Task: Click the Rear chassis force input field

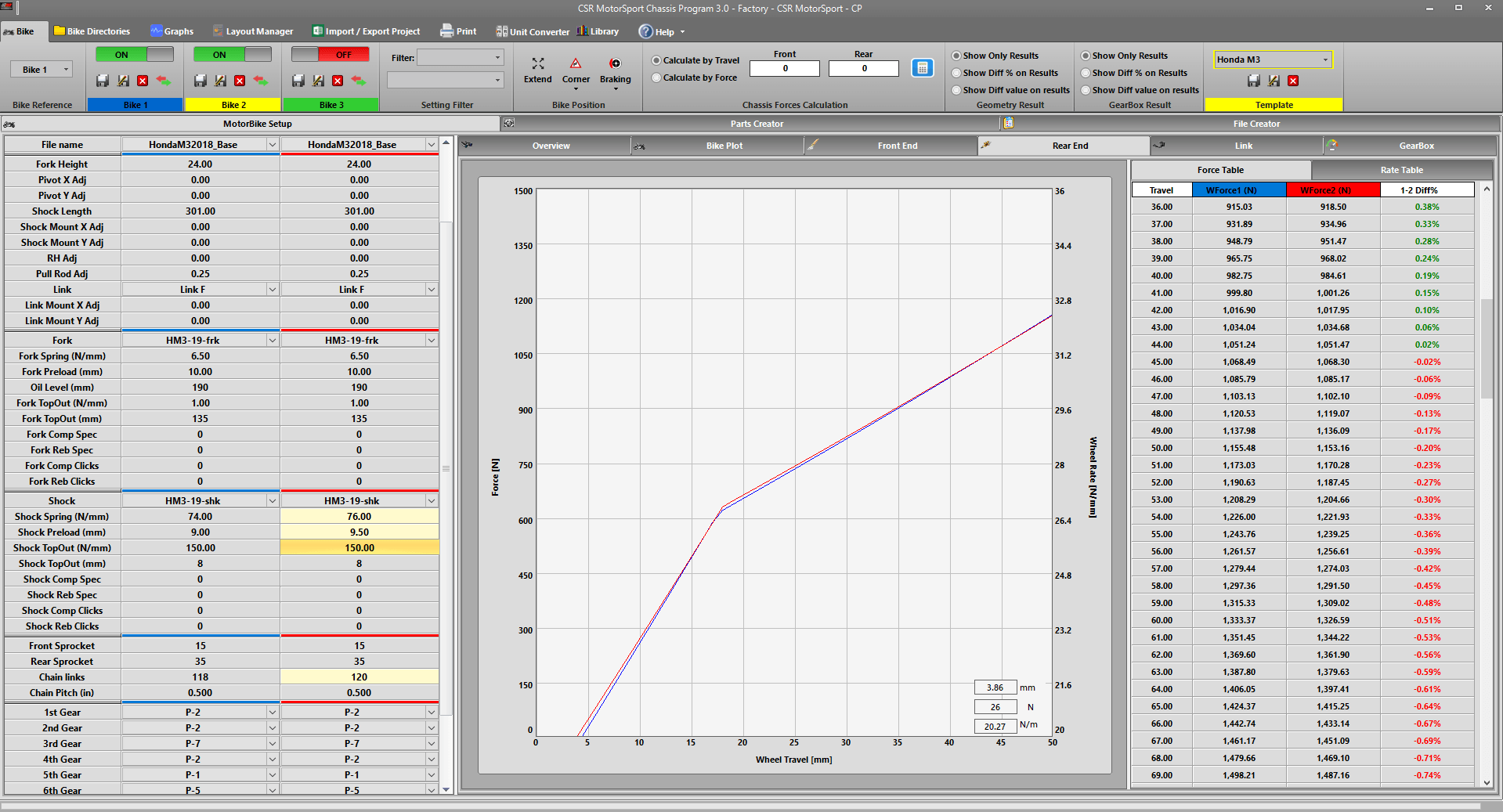Action: pos(864,69)
